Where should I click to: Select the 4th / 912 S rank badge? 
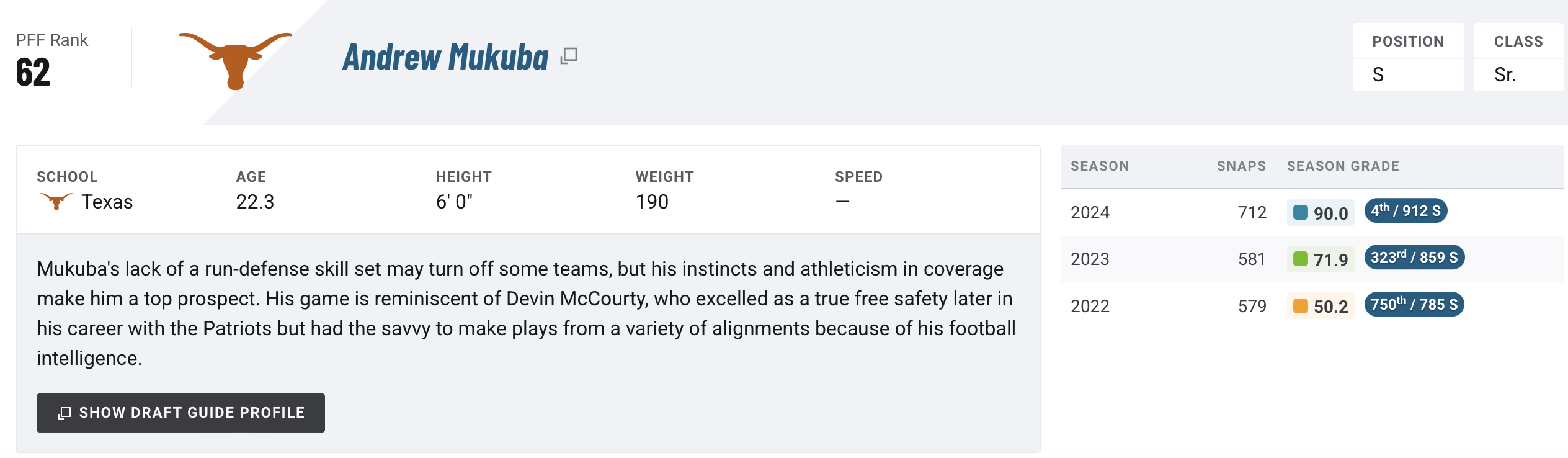point(1406,211)
